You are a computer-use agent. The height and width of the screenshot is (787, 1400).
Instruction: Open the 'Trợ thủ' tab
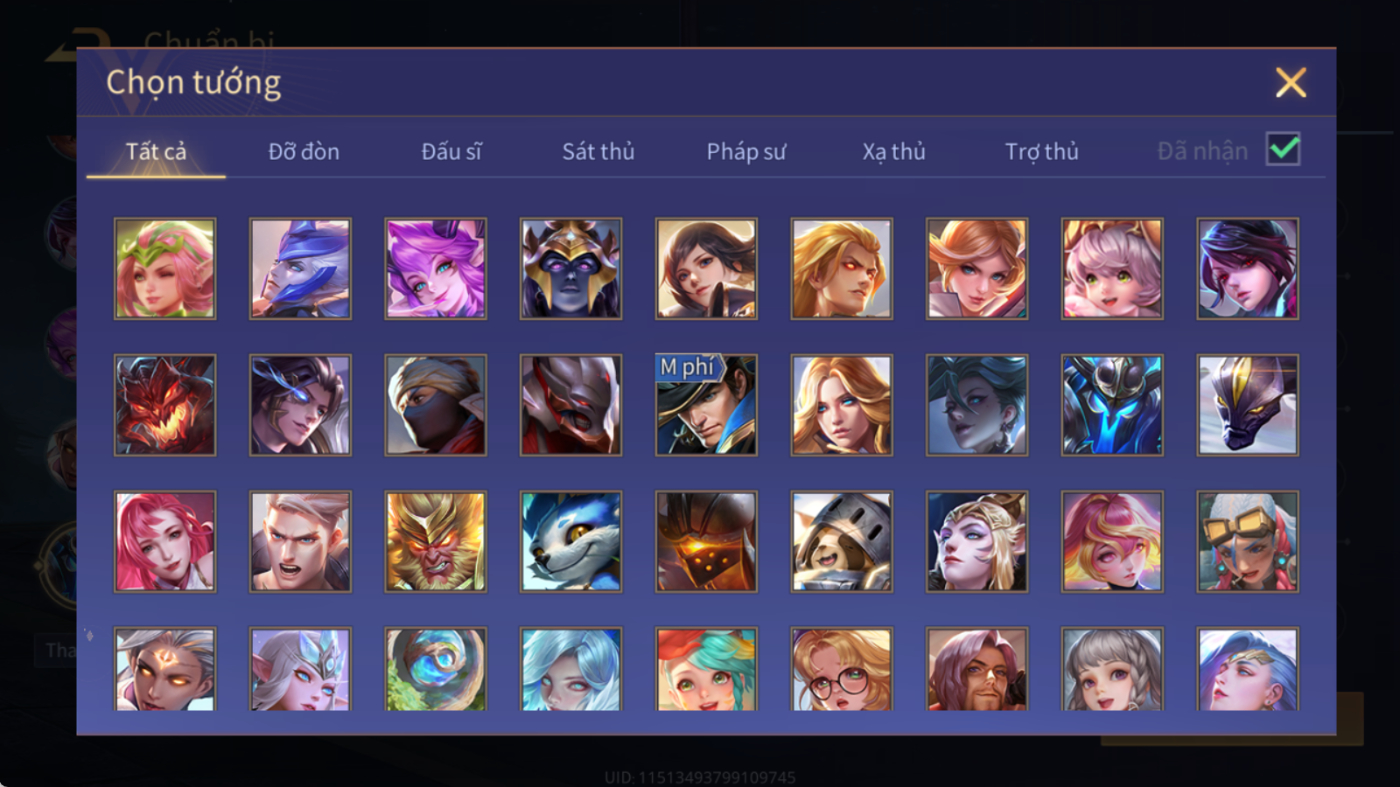click(1042, 152)
